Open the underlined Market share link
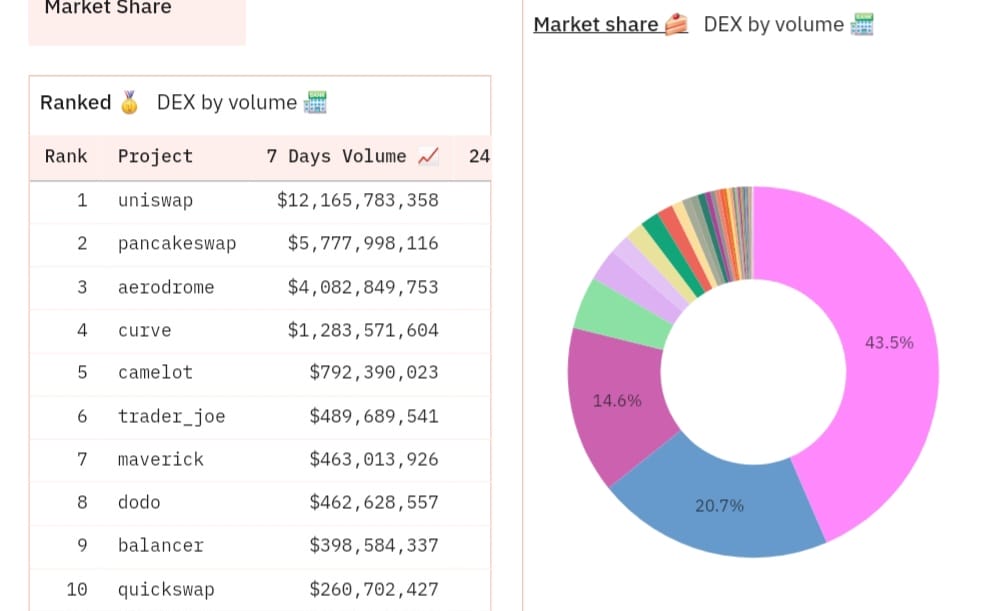Image resolution: width=981 pixels, height=611 pixels. pyautogui.click(x=596, y=25)
